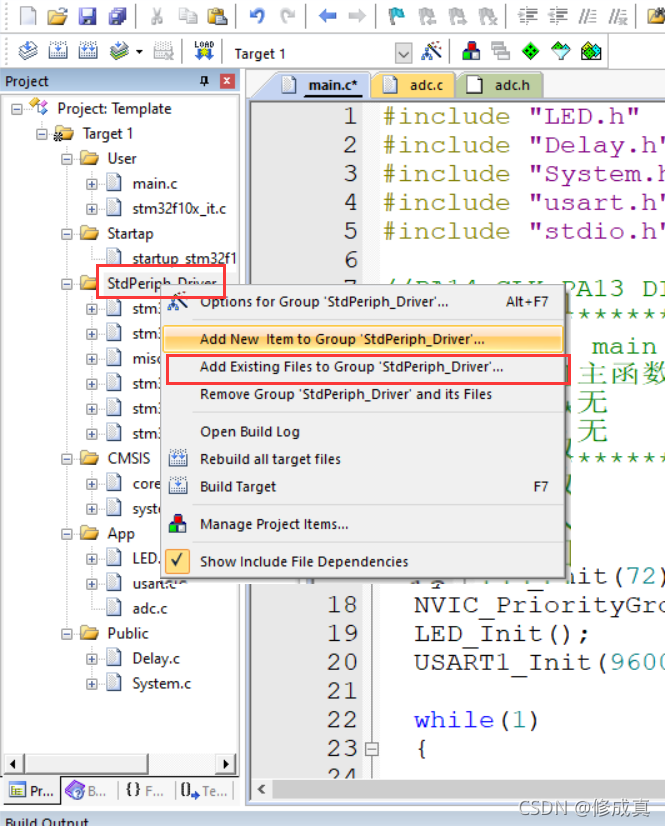Open a file using the Open folder icon
Viewport: 665px width, 826px height.
click(x=57, y=16)
